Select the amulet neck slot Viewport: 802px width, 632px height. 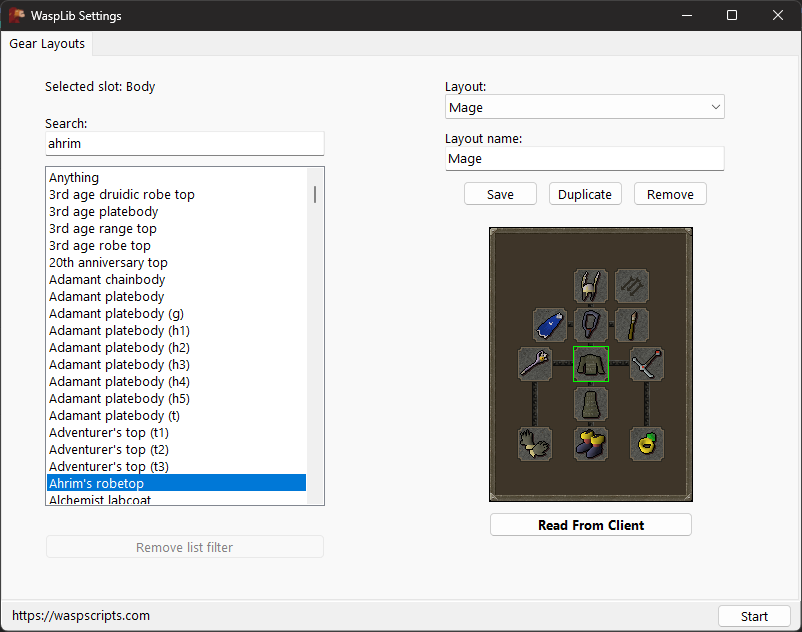[591, 324]
